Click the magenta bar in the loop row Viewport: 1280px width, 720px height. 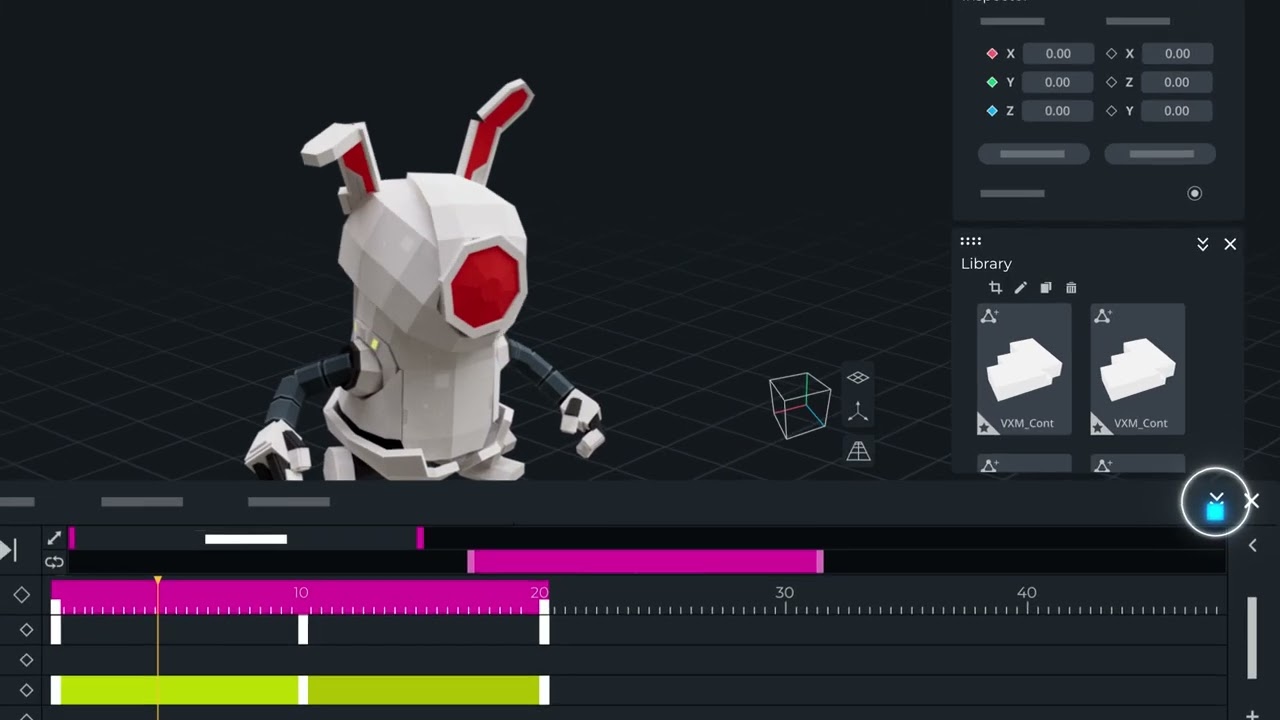coord(645,562)
